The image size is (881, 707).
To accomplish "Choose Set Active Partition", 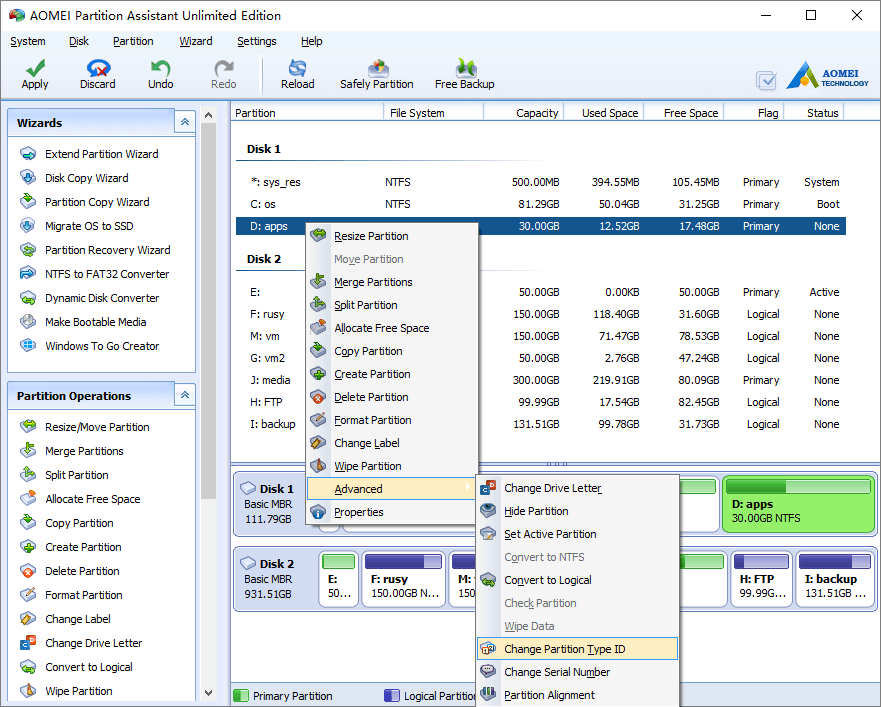I will pos(577,534).
